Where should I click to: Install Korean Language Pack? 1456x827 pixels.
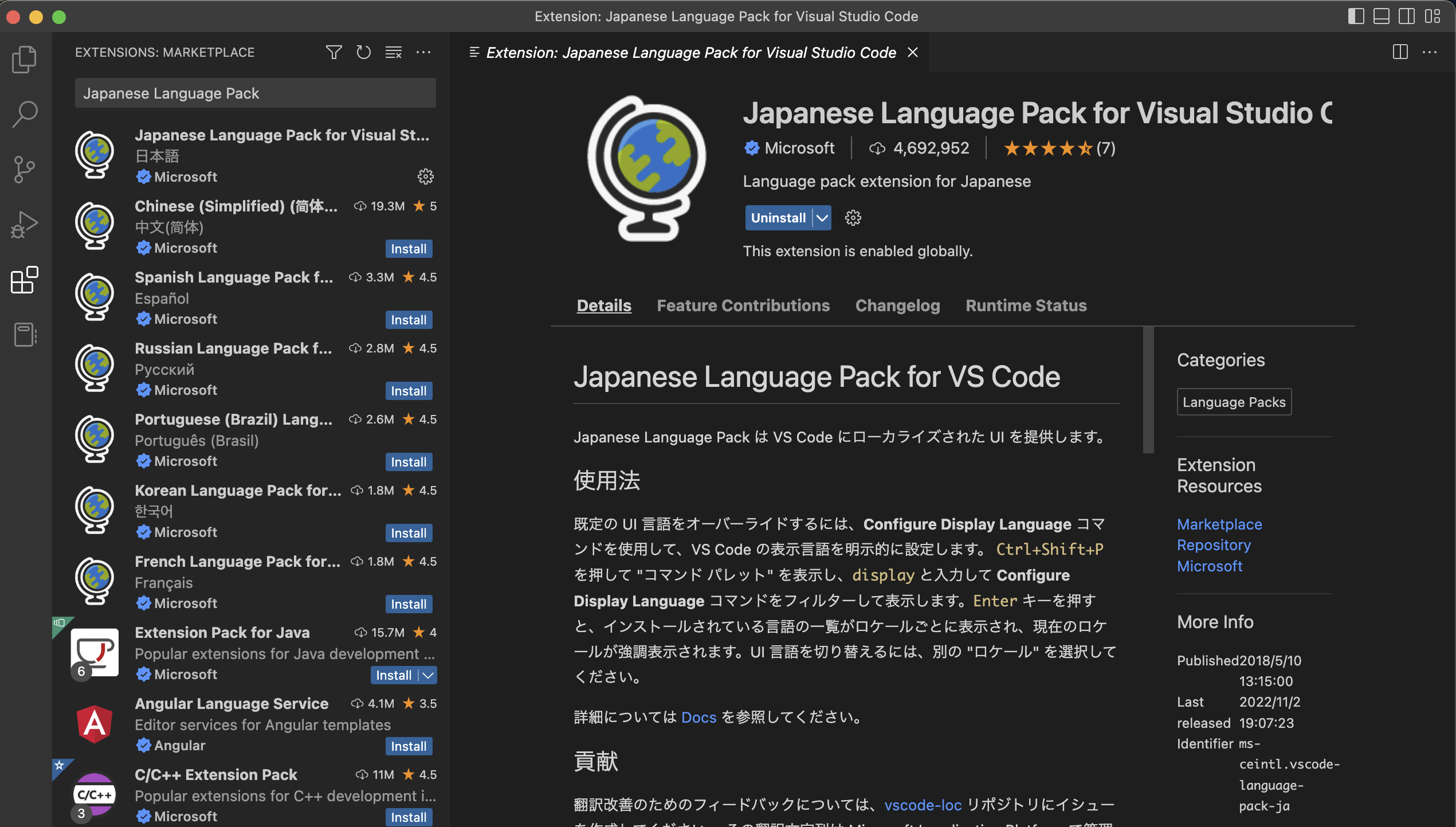tap(409, 533)
